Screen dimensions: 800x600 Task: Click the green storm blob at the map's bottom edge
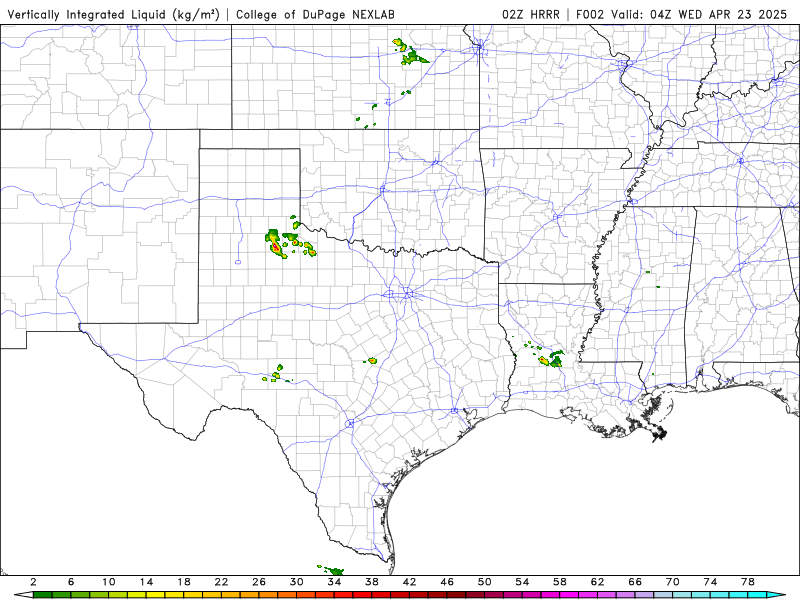point(333,570)
